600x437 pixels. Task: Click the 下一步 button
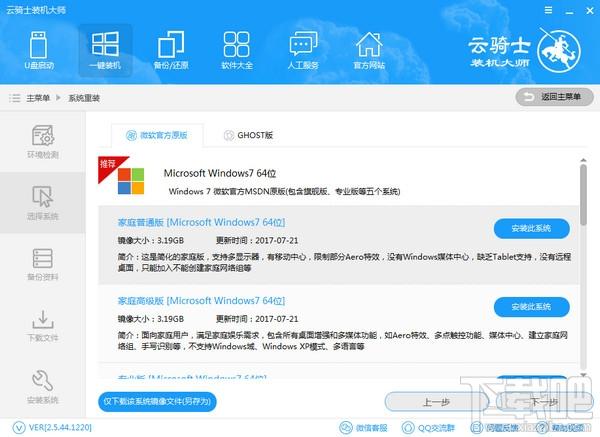click(x=543, y=402)
